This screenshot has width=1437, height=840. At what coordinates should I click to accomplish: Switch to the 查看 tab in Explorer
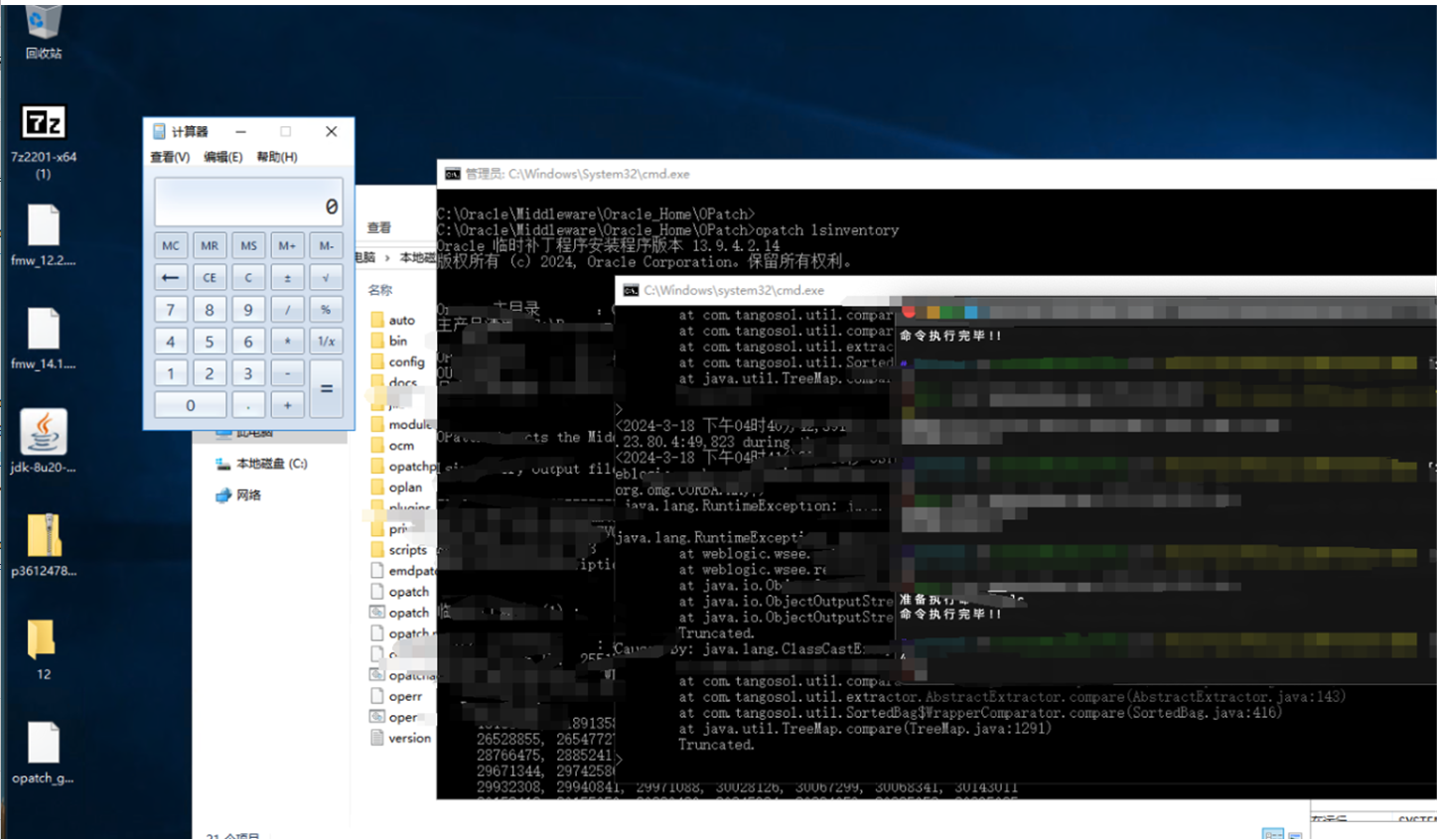coord(379,227)
